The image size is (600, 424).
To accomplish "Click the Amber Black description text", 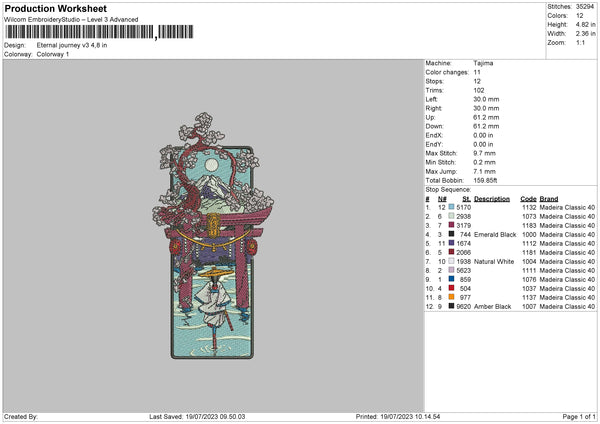I will pyautogui.click(x=492, y=307).
